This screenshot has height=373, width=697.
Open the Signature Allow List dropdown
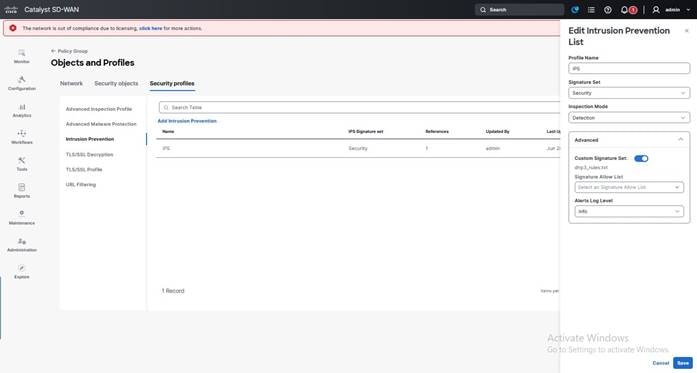[629, 187]
